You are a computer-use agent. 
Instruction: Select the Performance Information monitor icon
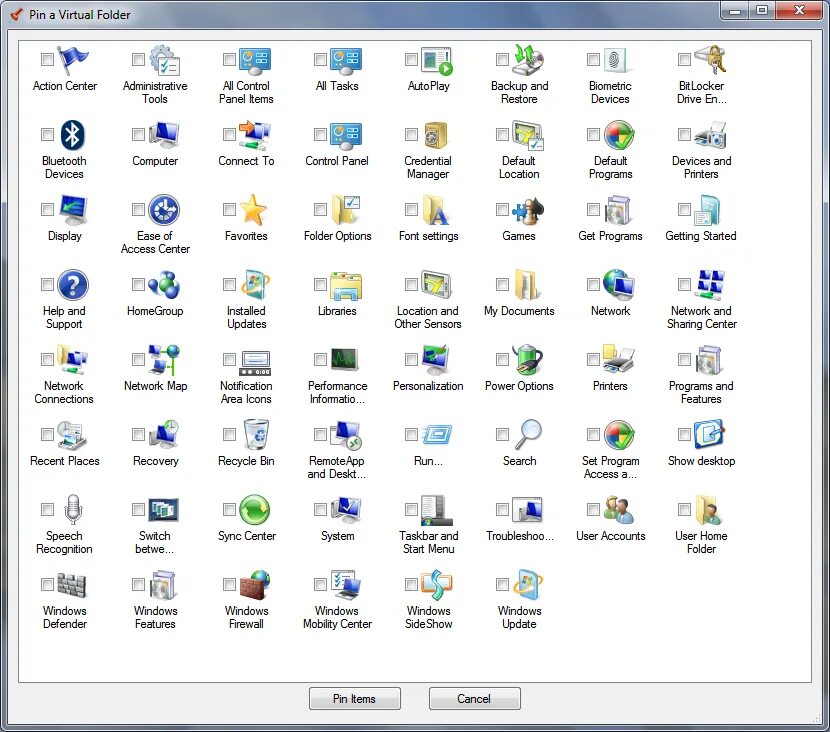point(345,359)
